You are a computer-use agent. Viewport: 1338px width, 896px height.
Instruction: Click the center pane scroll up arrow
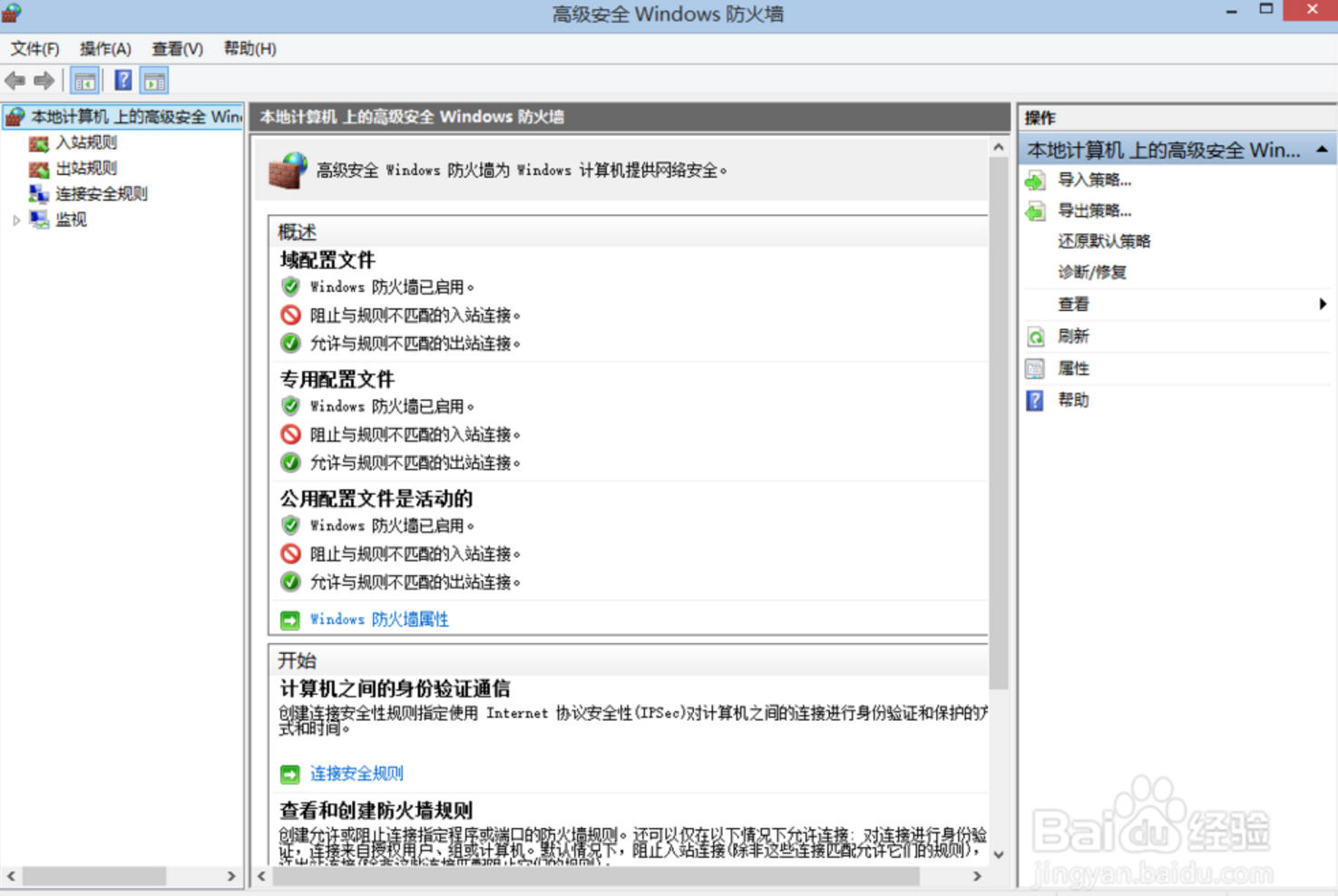click(x=999, y=147)
